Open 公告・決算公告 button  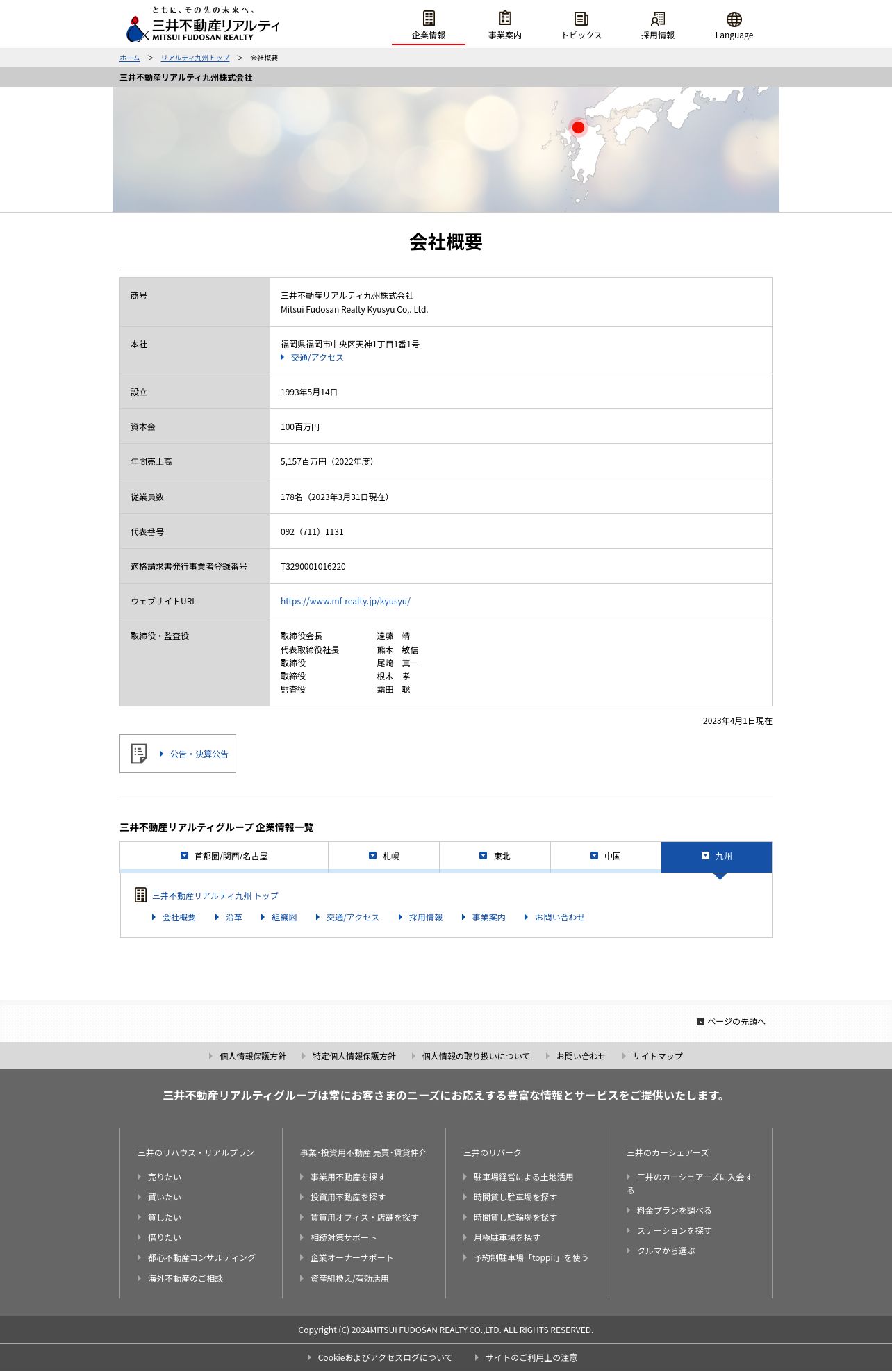178,754
